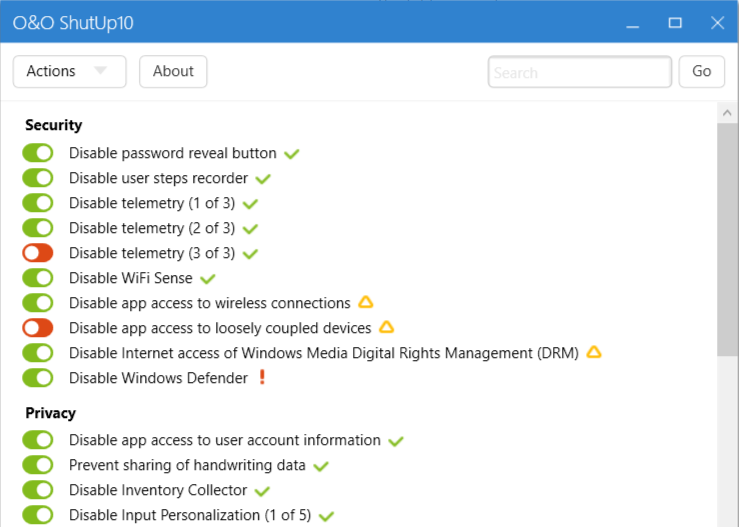Open the Actions dropdown menu
The width and height of the screenshot is (739, 527).
tap(70, 72)
